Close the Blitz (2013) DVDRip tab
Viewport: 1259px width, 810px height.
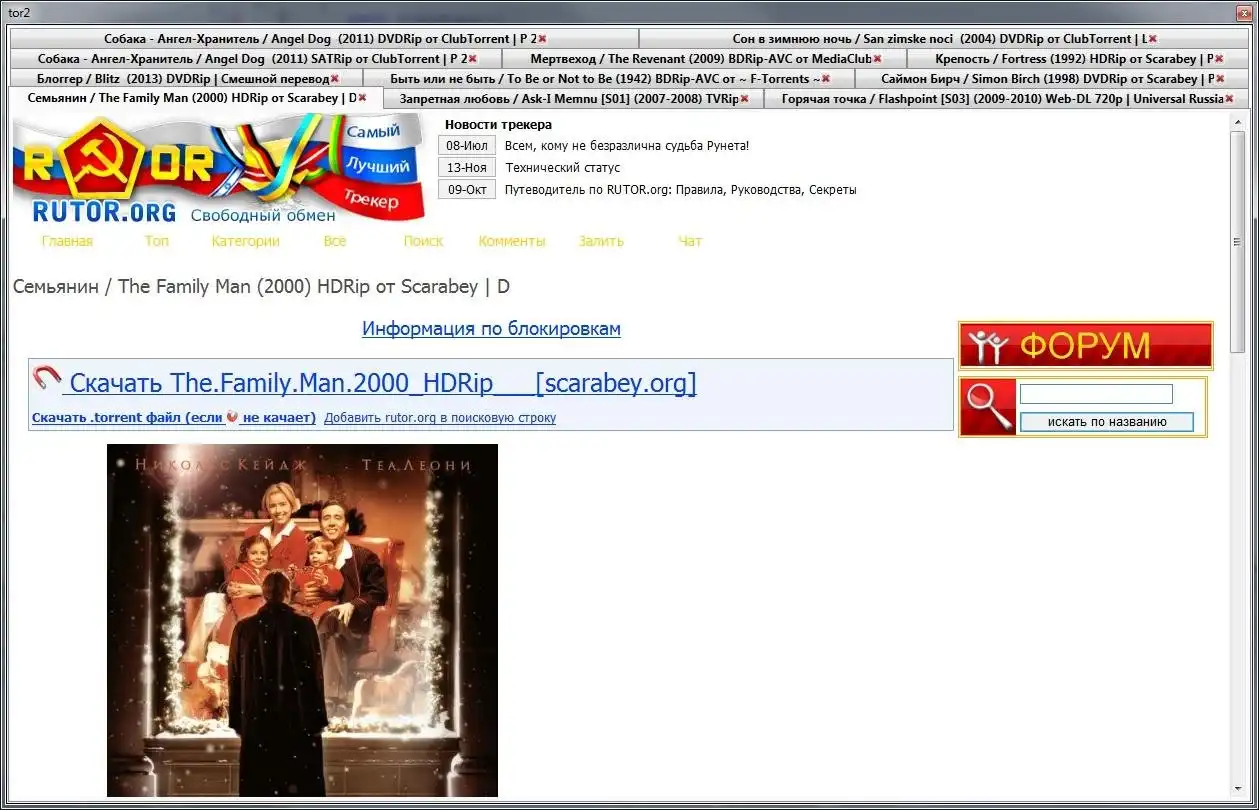(334, 79)
